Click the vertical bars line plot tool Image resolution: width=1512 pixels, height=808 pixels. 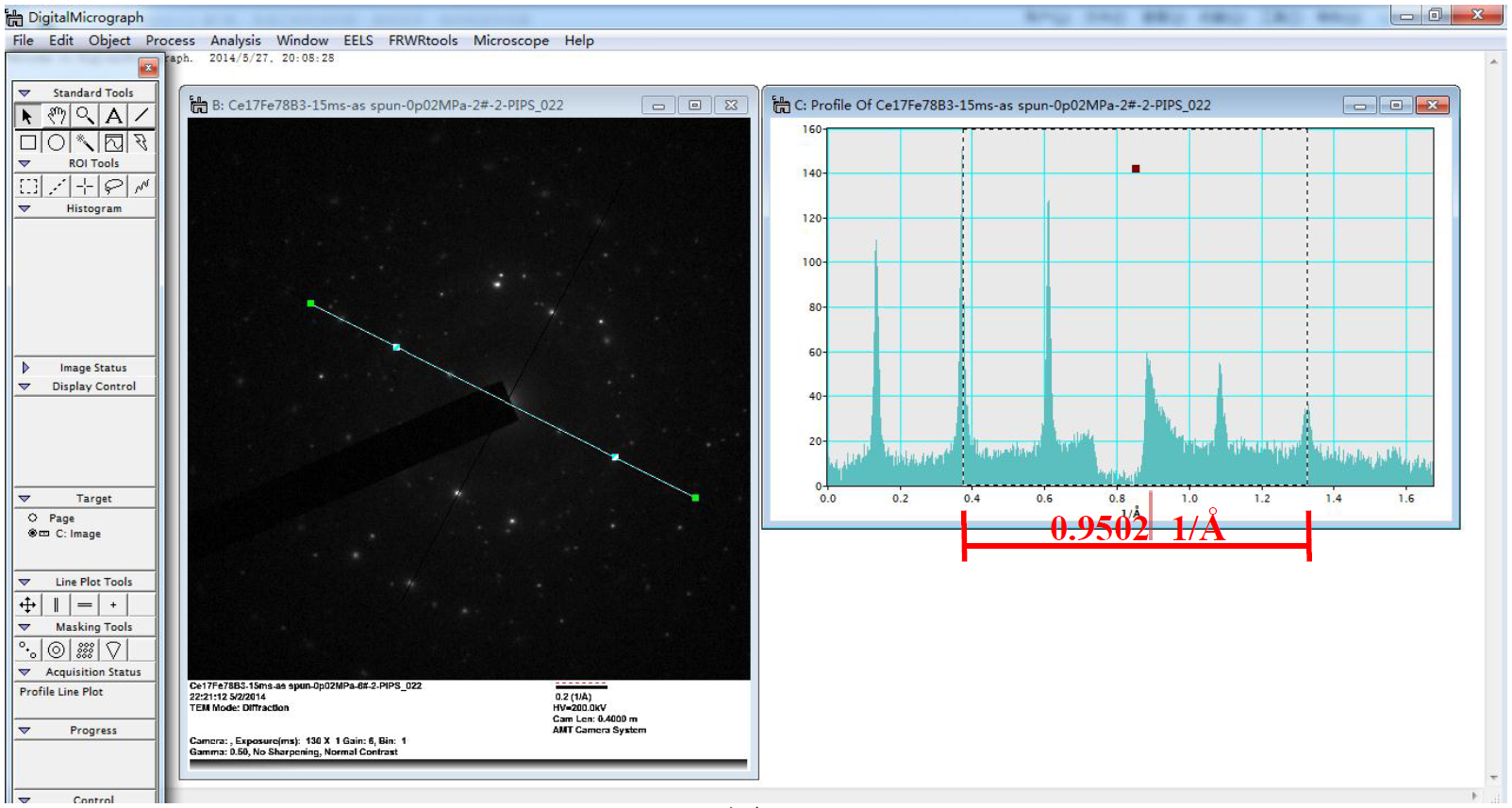(x=57, y=604)
